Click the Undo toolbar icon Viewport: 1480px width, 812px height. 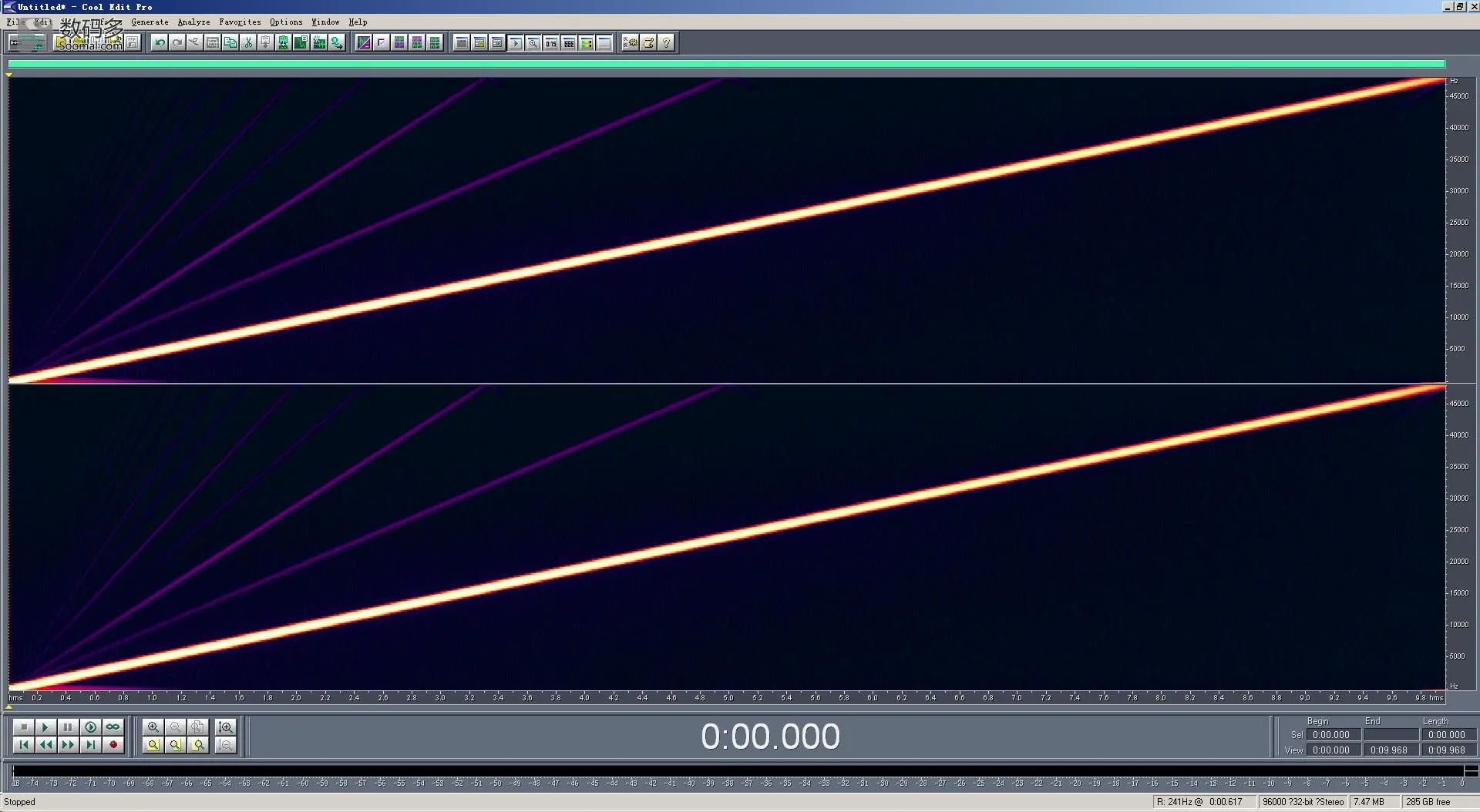coord(160,42)
